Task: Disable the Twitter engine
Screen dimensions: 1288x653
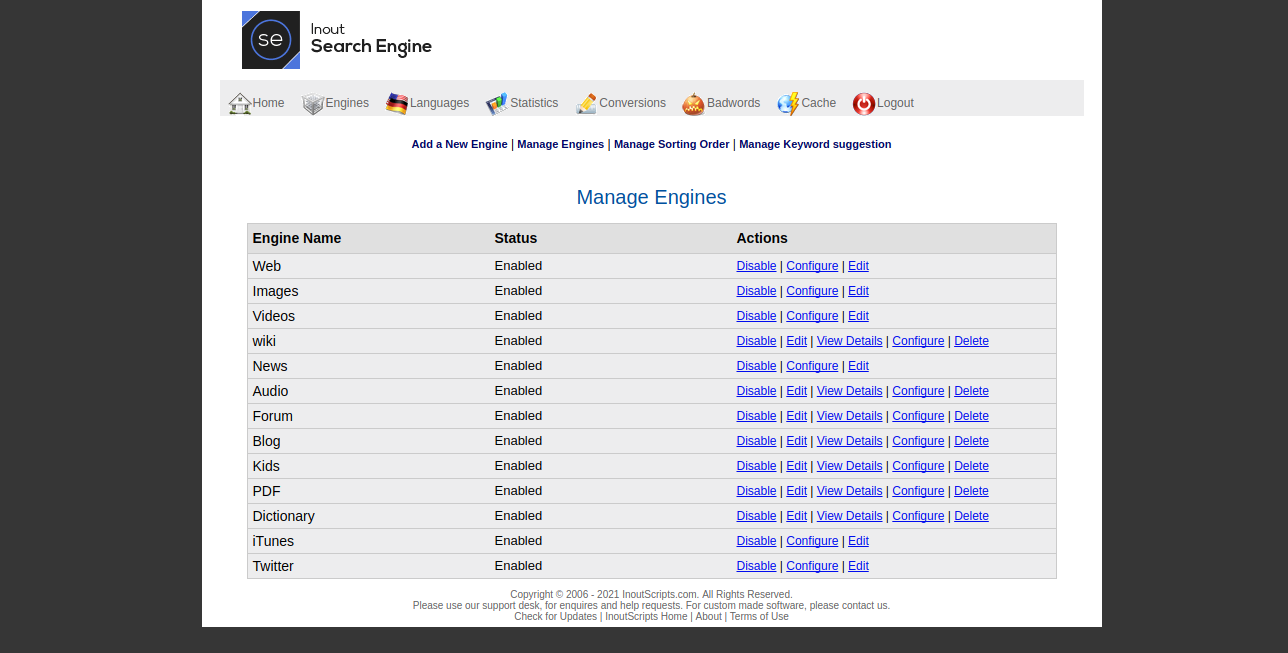Action: click(756, 566)
